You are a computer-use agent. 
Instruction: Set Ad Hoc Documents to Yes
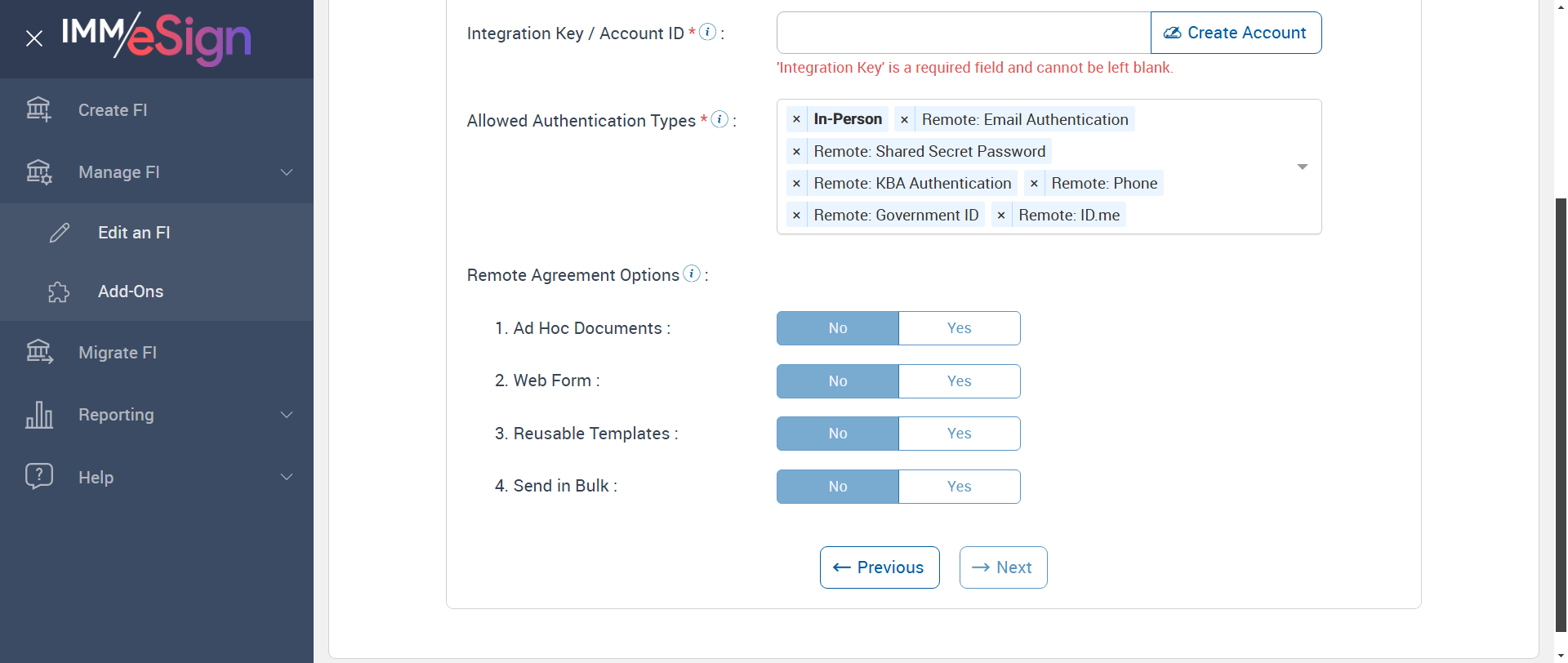click(x=959, y=328)
